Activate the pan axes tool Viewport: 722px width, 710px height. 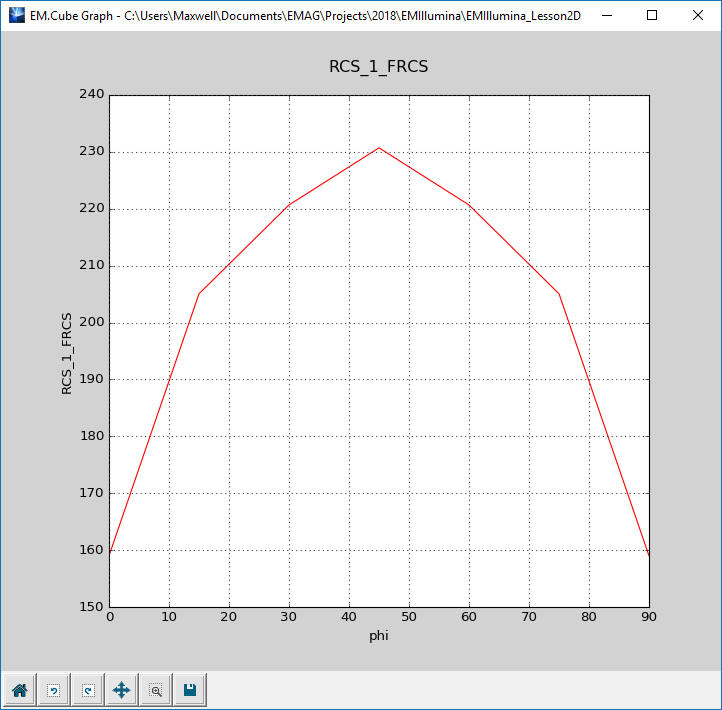(x=122, y=690)
